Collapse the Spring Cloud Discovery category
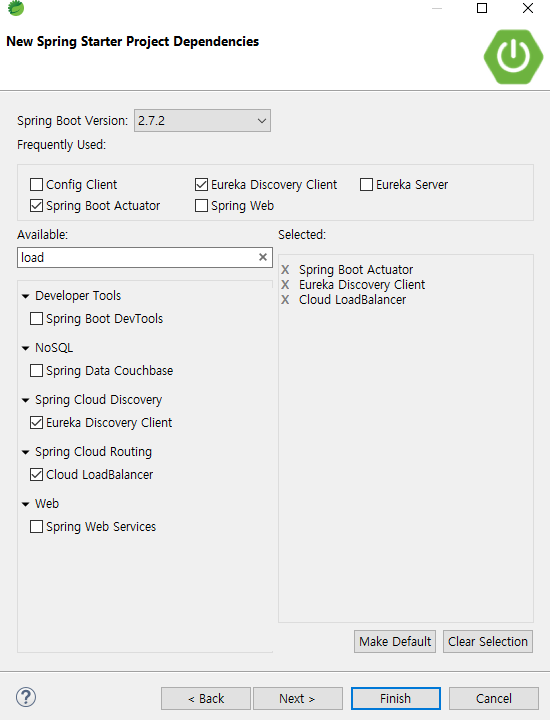Screen dimensions: 550x720 (25, 400)
